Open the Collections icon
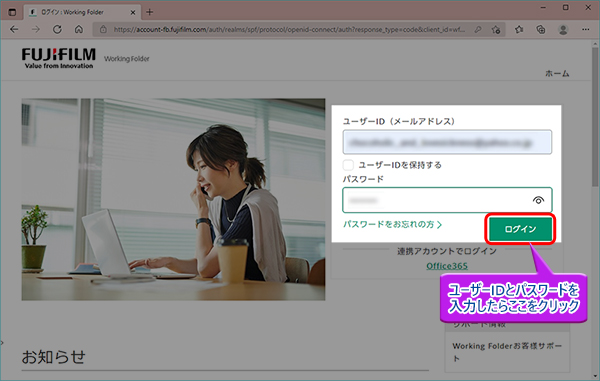Image resolution: width=600 pixels, height=381 pixels. tap(541, 29)
